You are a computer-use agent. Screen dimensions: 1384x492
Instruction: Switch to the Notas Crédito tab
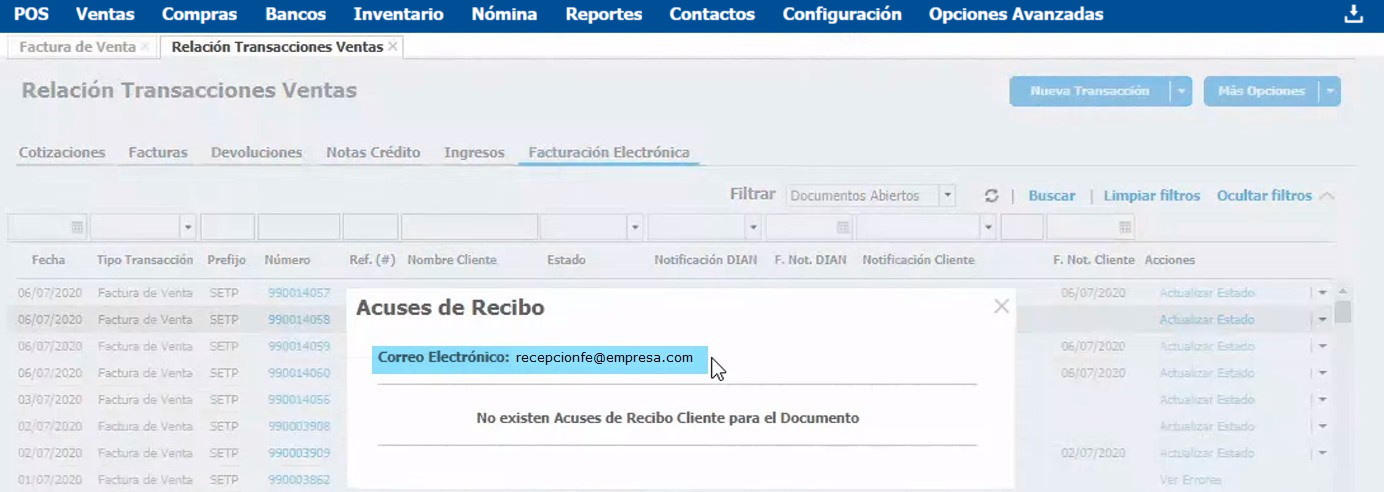coord(373,153)
